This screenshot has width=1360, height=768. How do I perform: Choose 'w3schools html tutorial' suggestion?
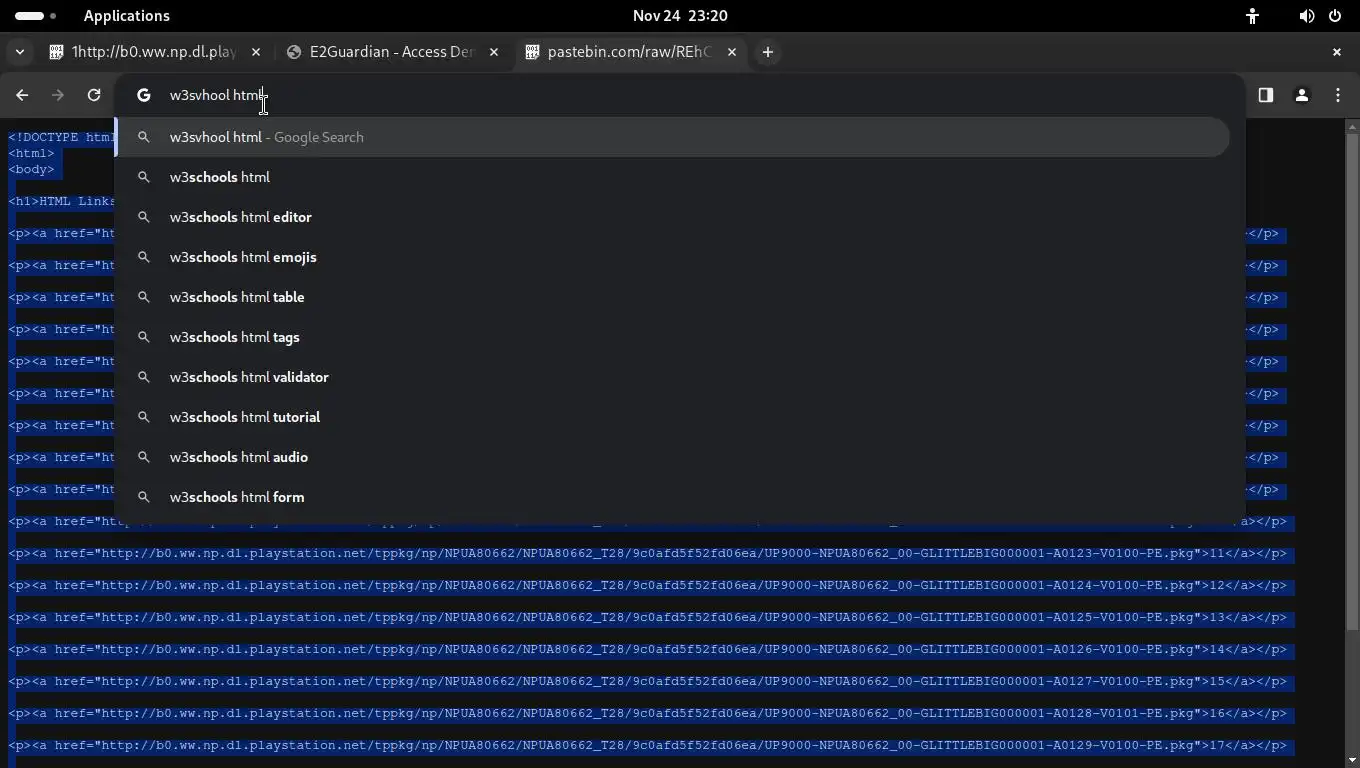pos(672,417)
